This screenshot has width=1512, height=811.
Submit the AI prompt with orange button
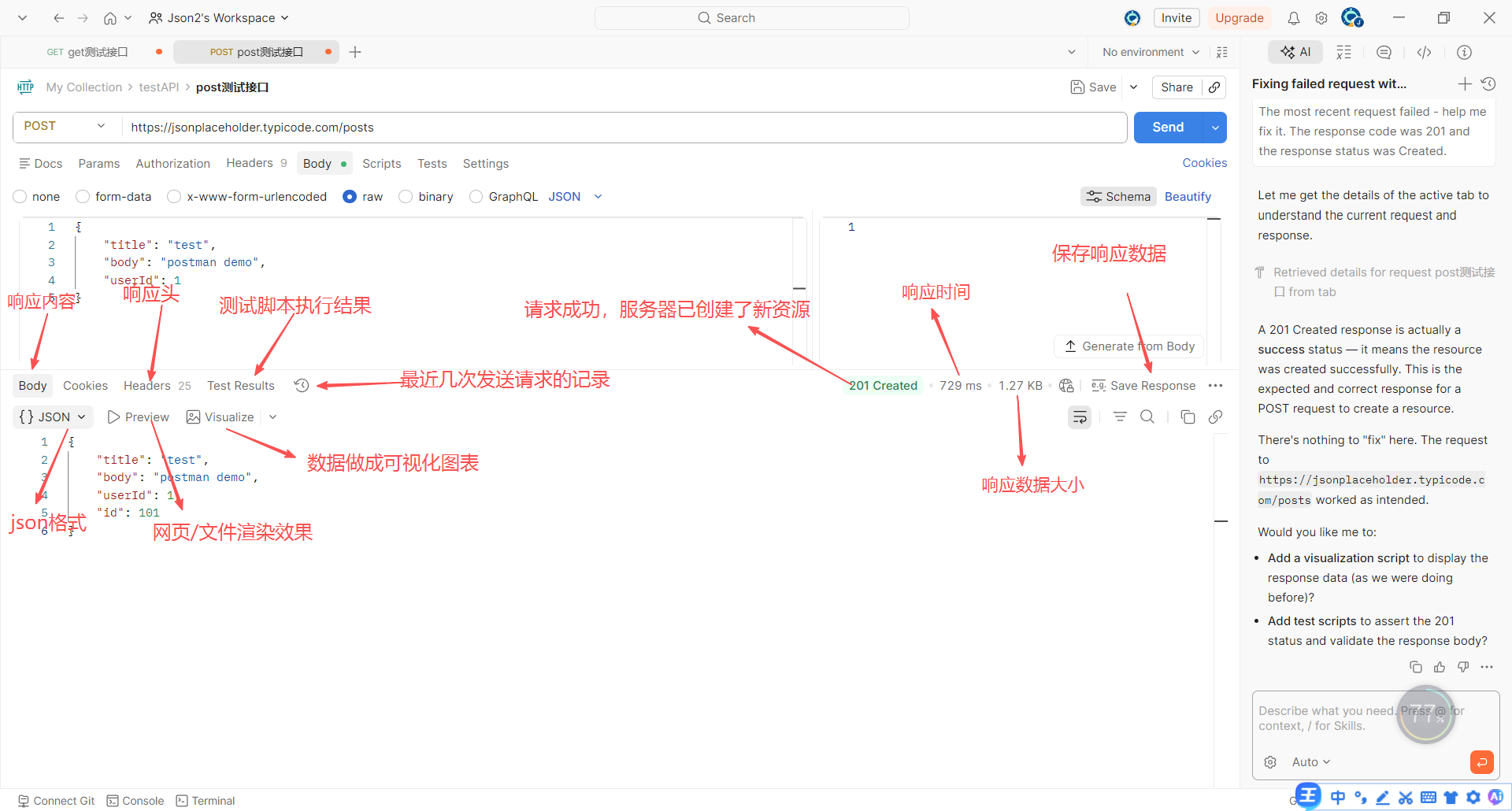tap(1481, 761)
